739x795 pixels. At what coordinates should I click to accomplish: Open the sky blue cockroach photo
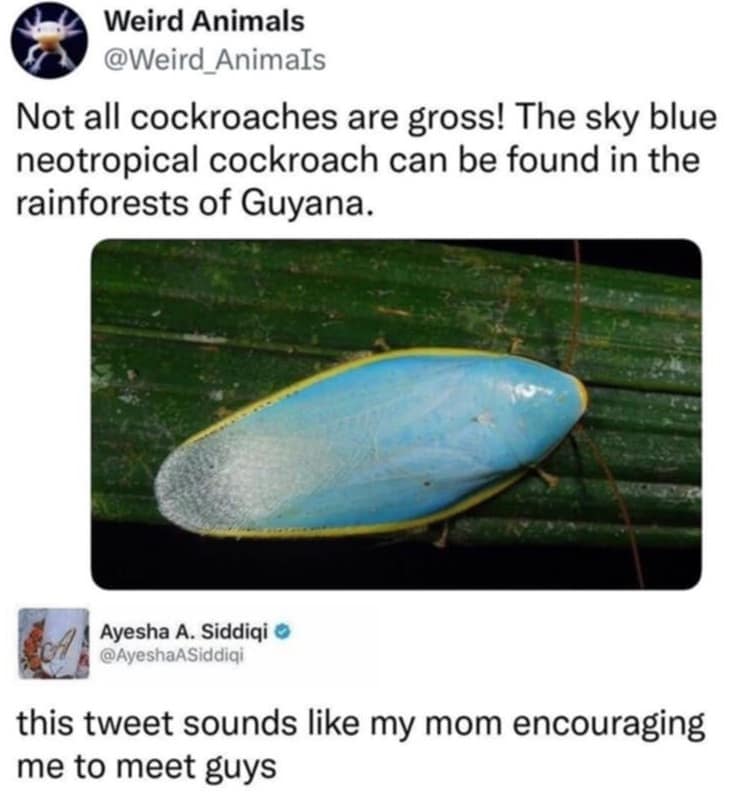(396, 413)
